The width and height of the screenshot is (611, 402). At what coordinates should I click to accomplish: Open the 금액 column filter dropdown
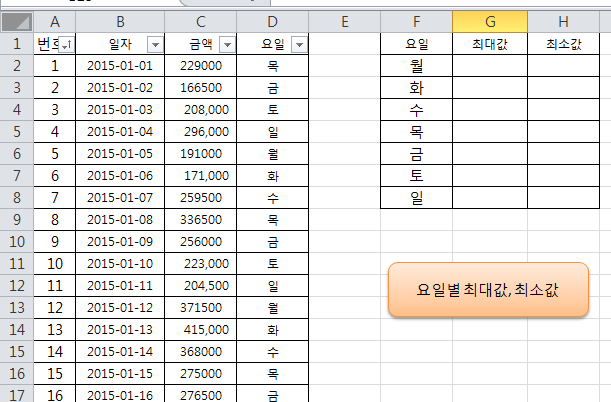(x=227, y=44)
